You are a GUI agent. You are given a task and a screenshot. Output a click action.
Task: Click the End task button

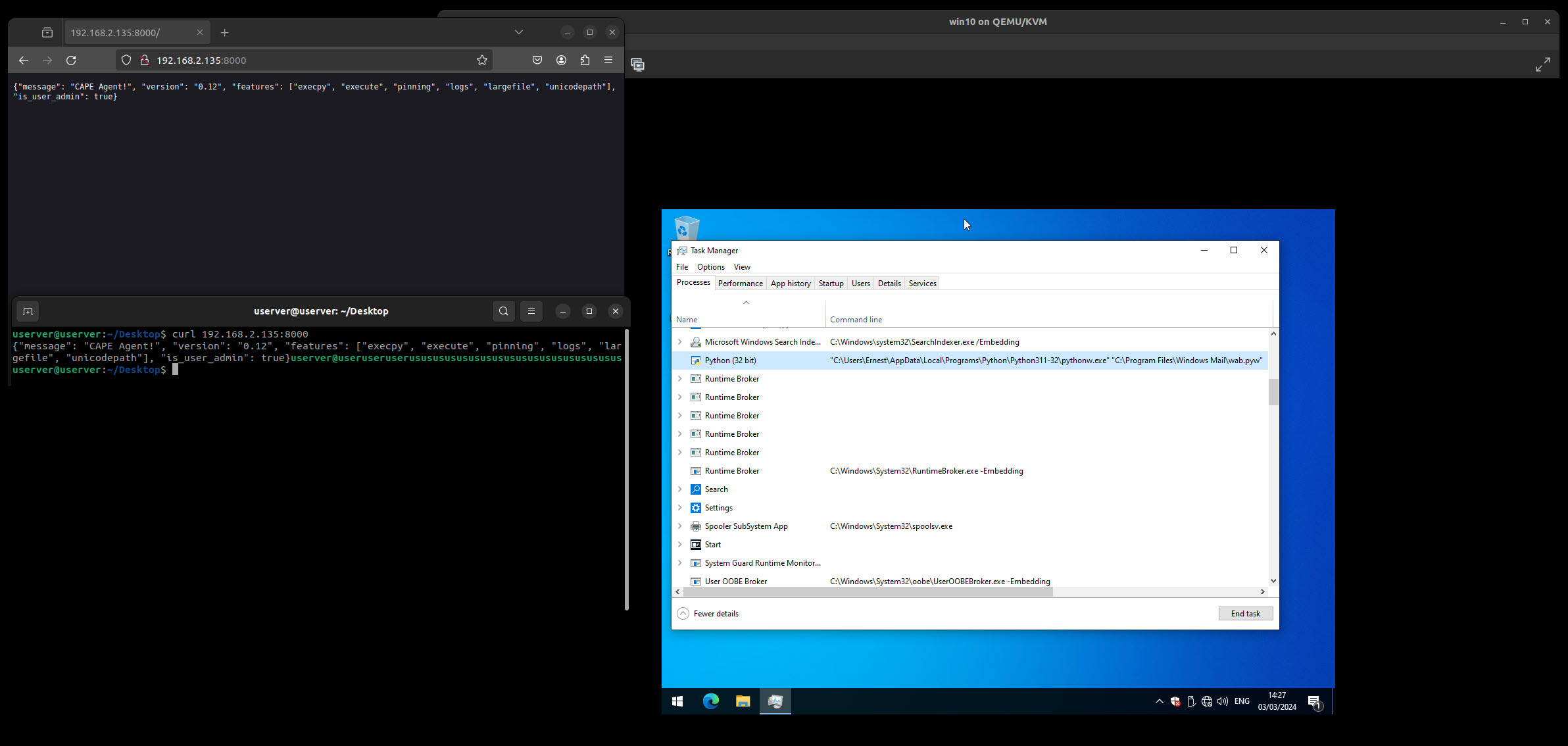click(1245, 614)
